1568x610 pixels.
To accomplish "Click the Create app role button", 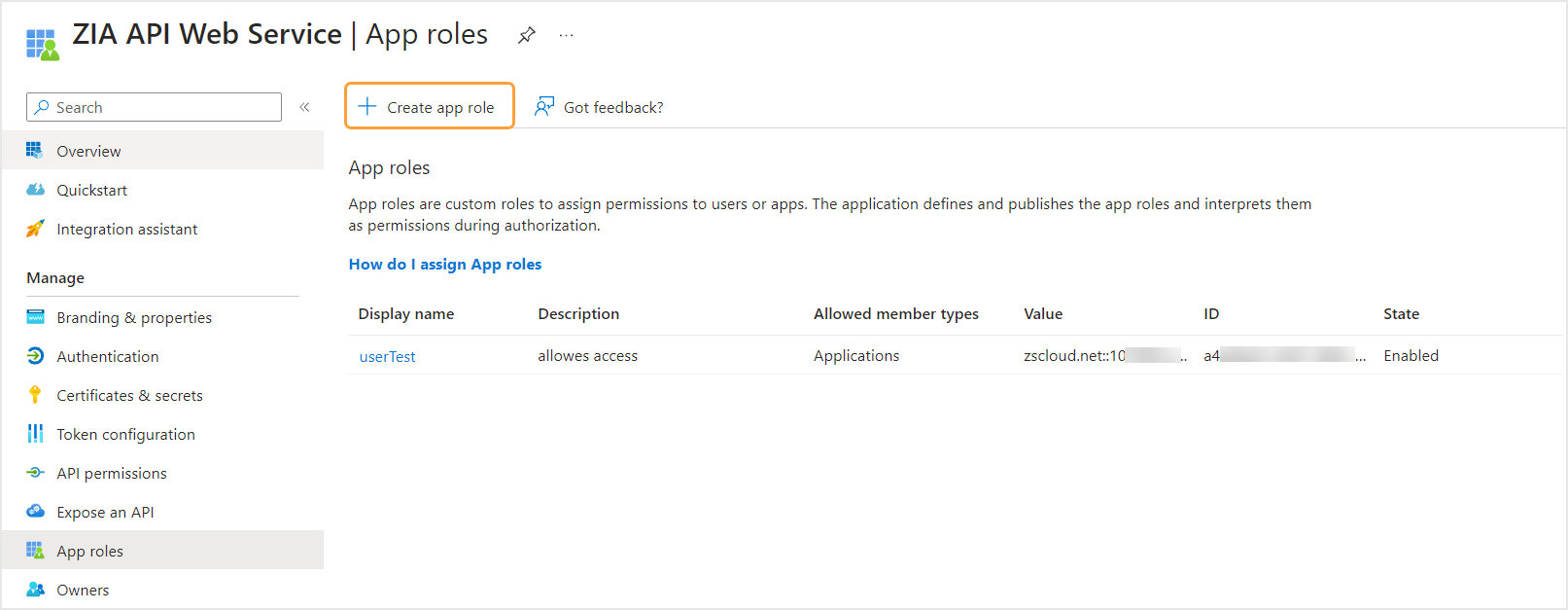I will (429, 106).
